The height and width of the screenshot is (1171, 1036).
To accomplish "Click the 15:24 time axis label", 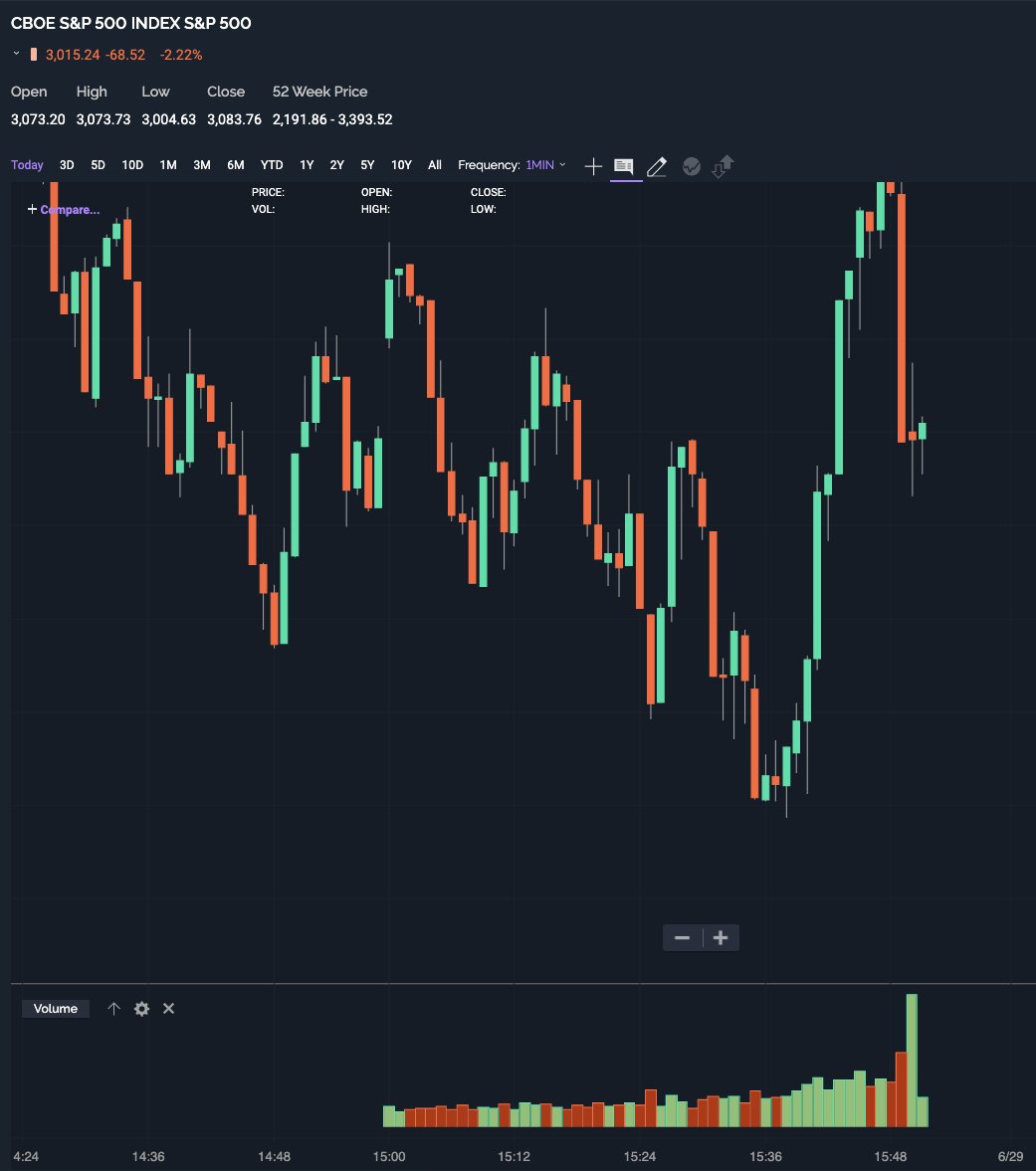I will coord(640,1156).
